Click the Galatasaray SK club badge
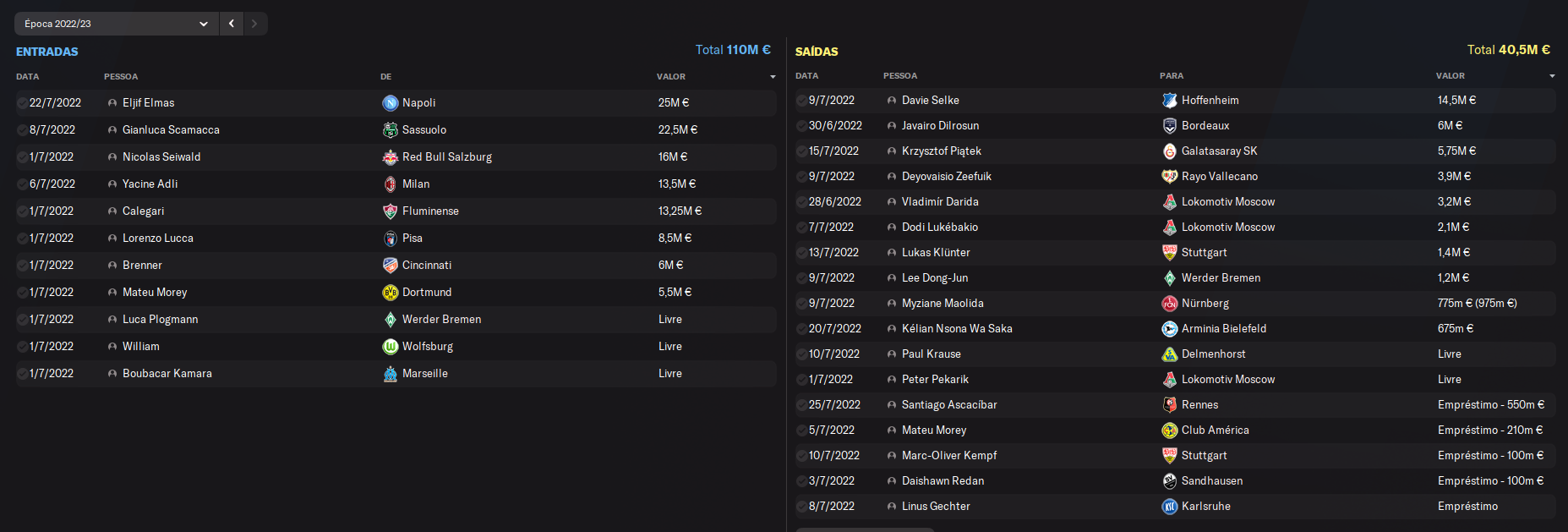This screenshot has height=532, width=1568. (1169, 151)
